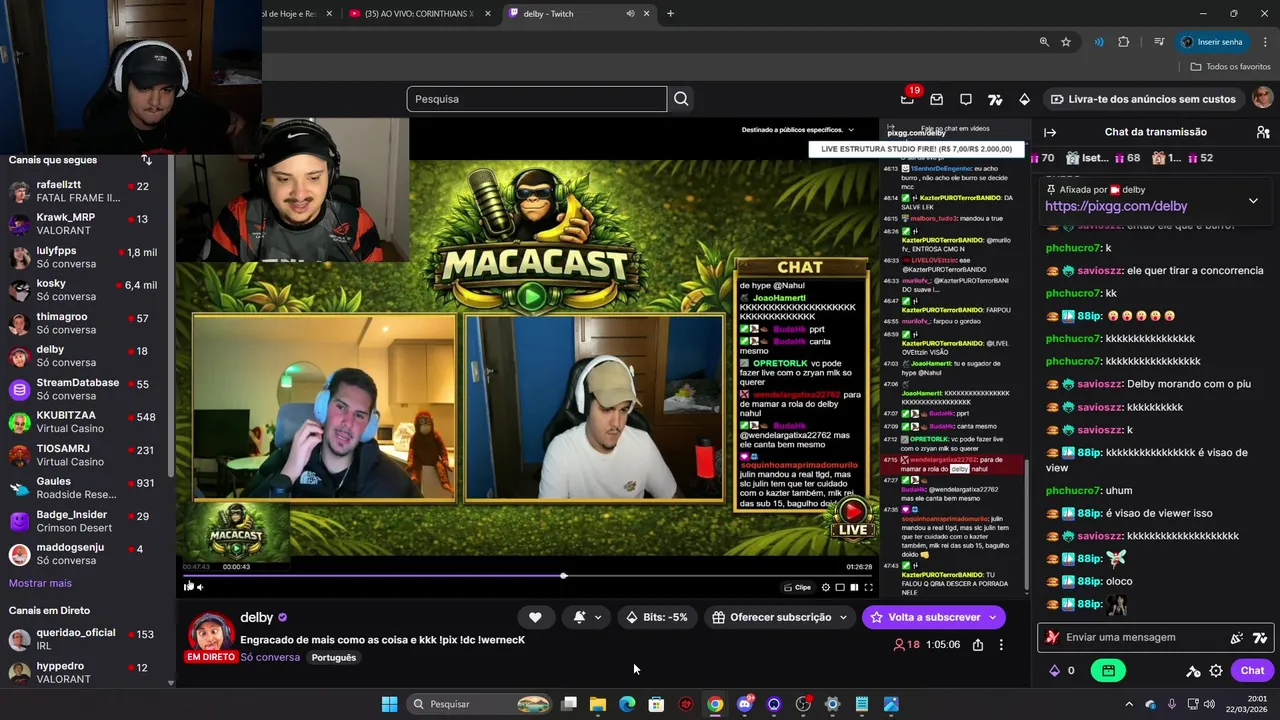This screenshot has width=1280, height=720.
Task: Follow heart button for delby
Action: pos(535,617)
